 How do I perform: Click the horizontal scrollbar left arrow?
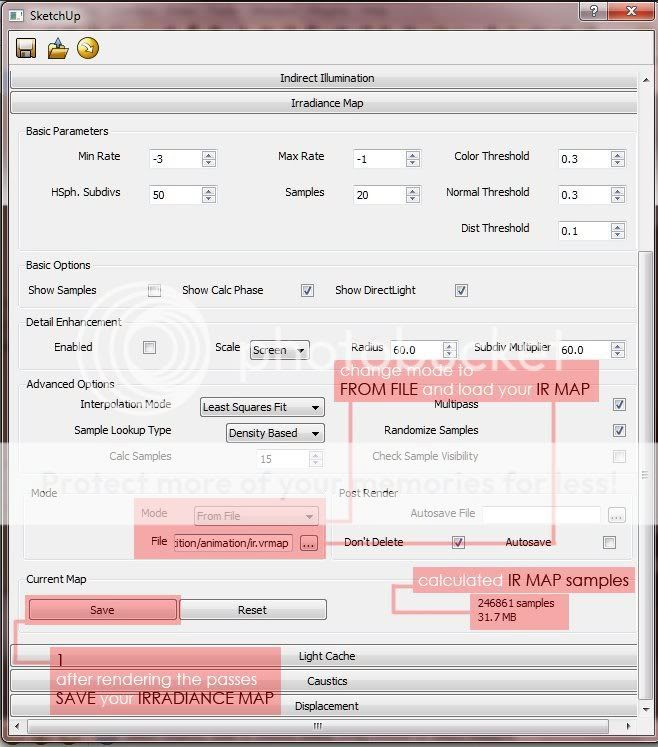click(x=18, y=727)
